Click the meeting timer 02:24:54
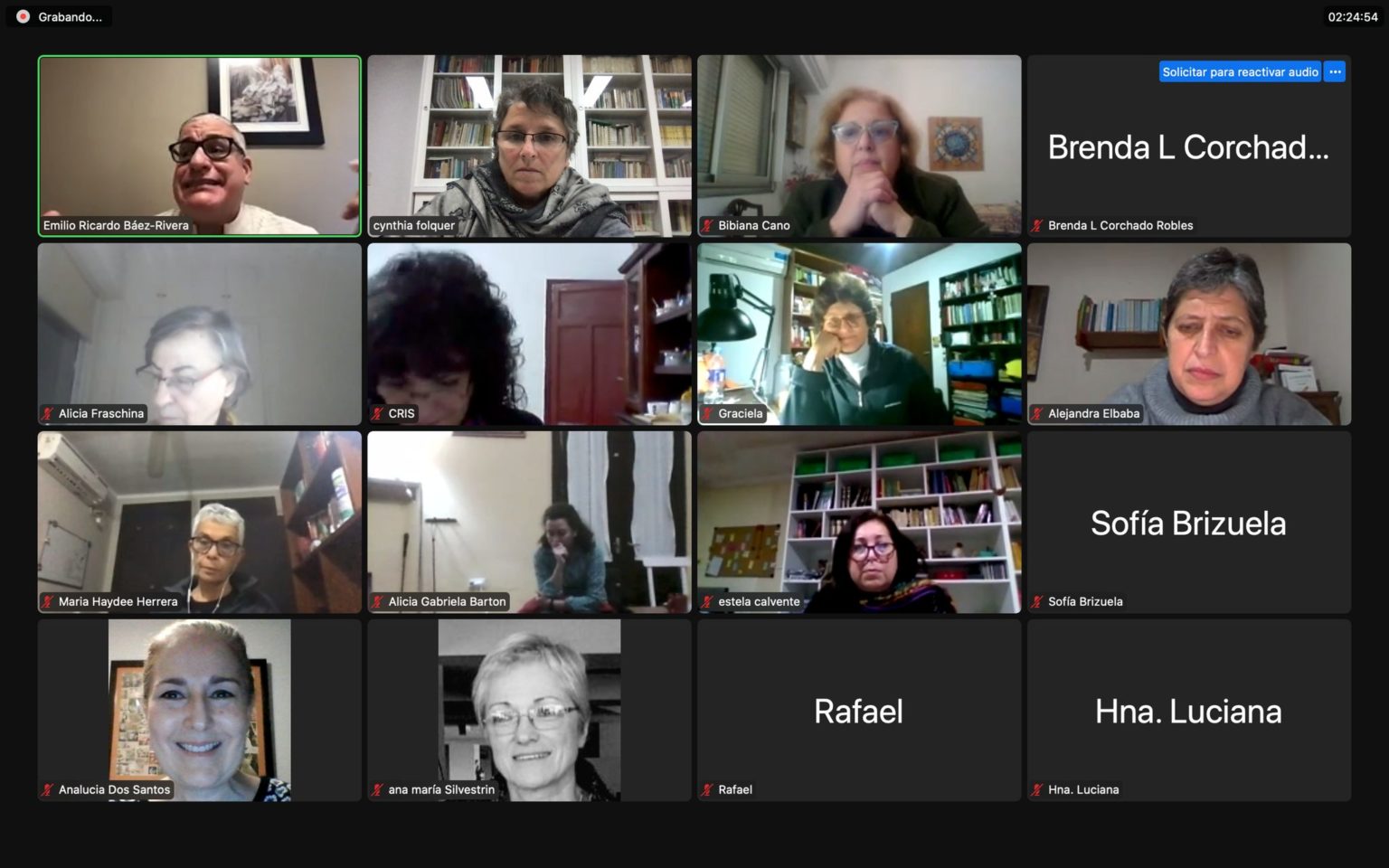 click(x=1353, y=16)
